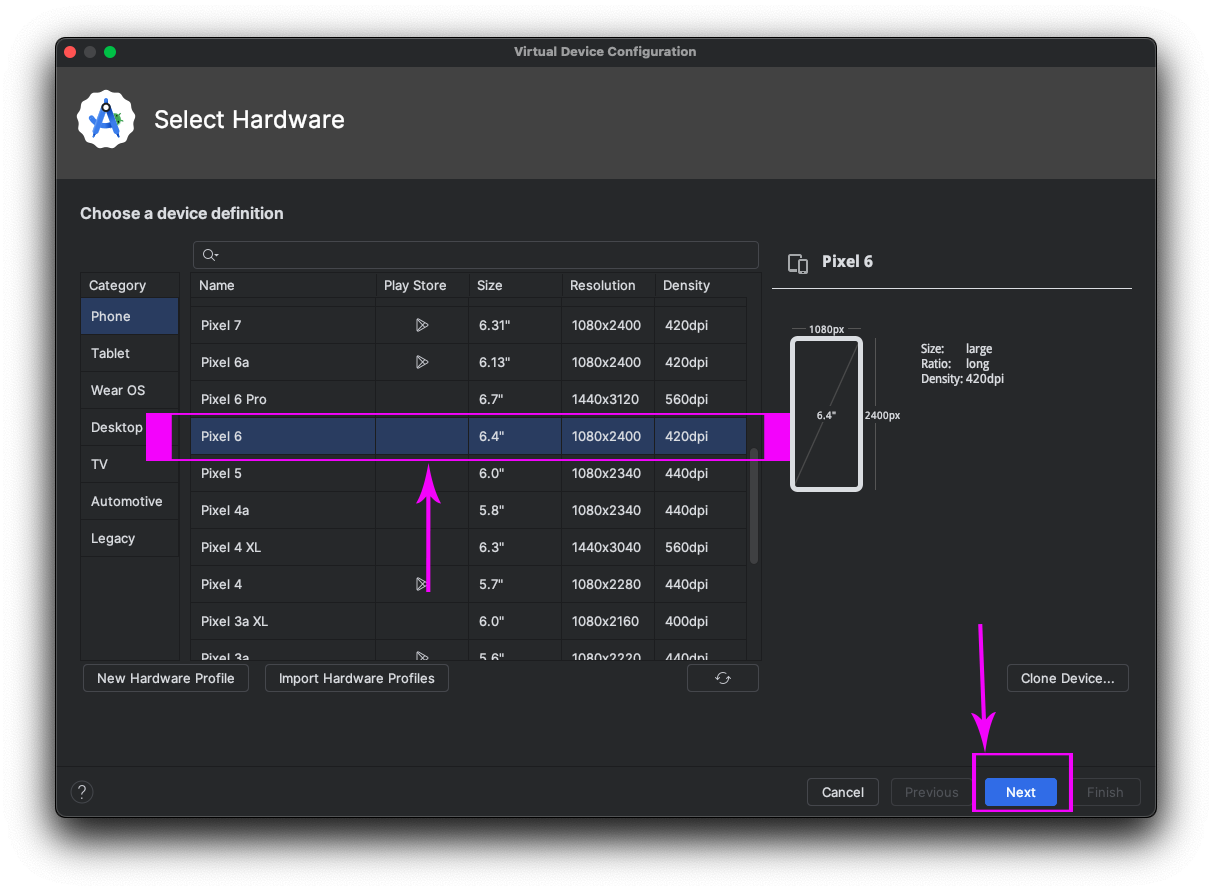Viewport: 1212px width, 891px height.
Task: Click the device icon beside the Pixel 6 heading
Action: [x=798, y=263]
